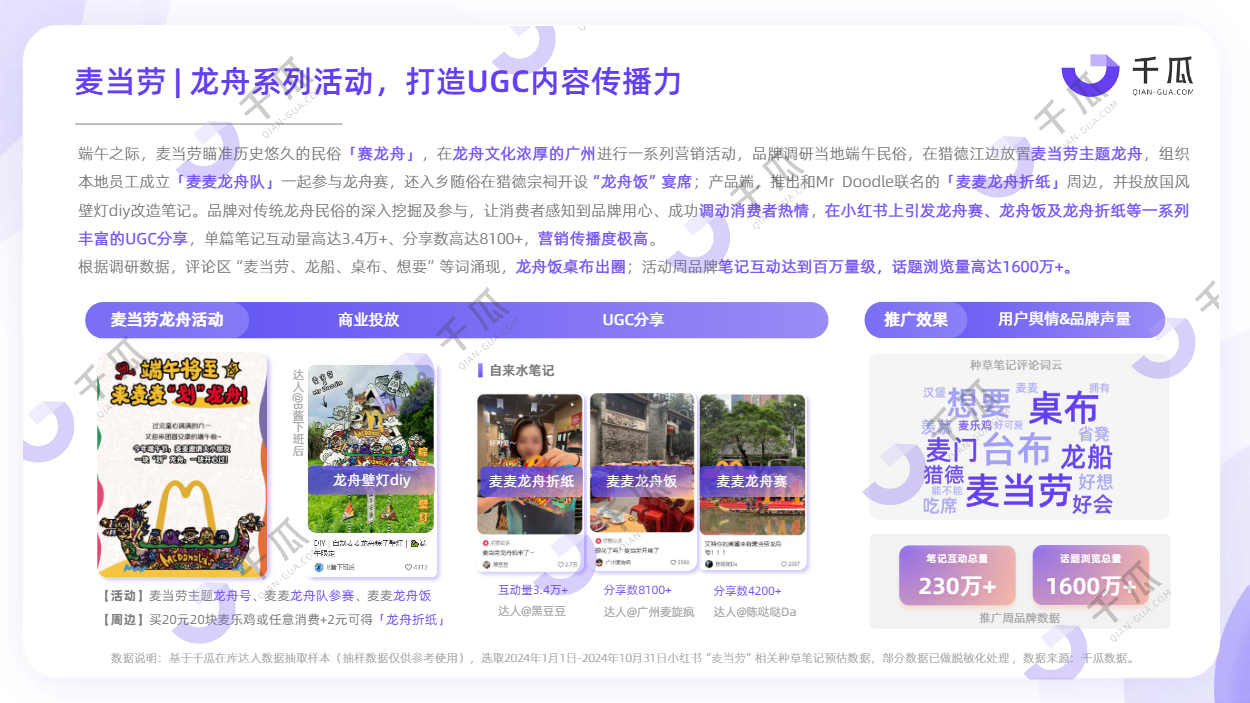Open the 麦麦龙舟饭 note photo

(642, 463)
